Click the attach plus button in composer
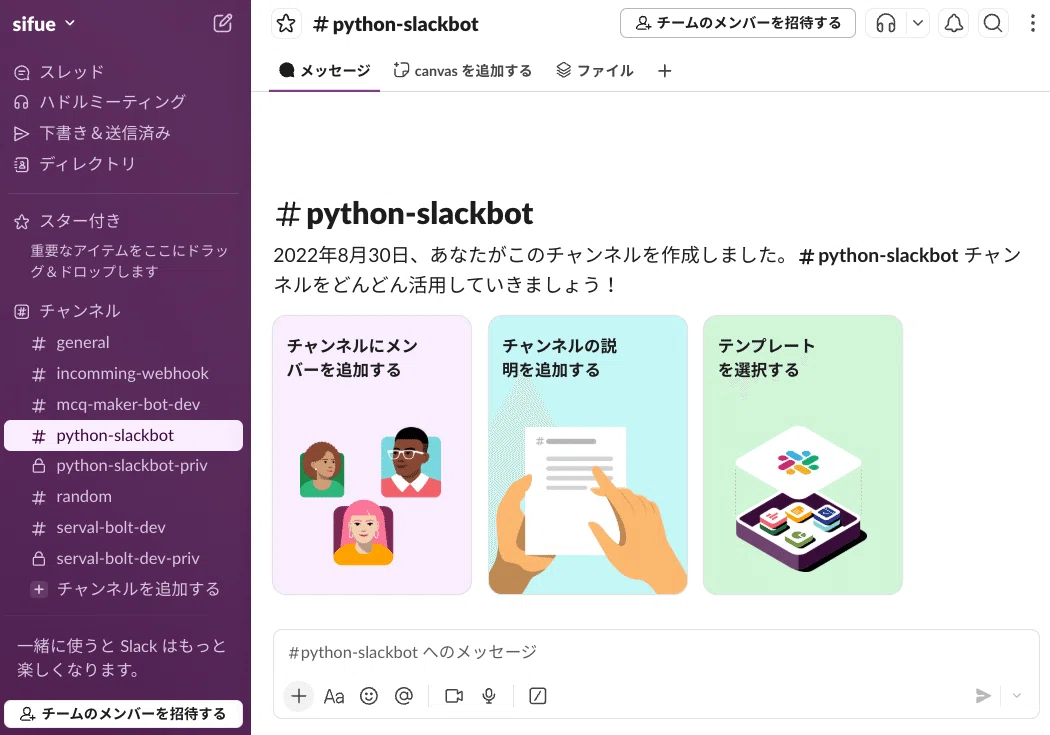This screenshot has height=735, width=1050. click(x=299, y=696)
